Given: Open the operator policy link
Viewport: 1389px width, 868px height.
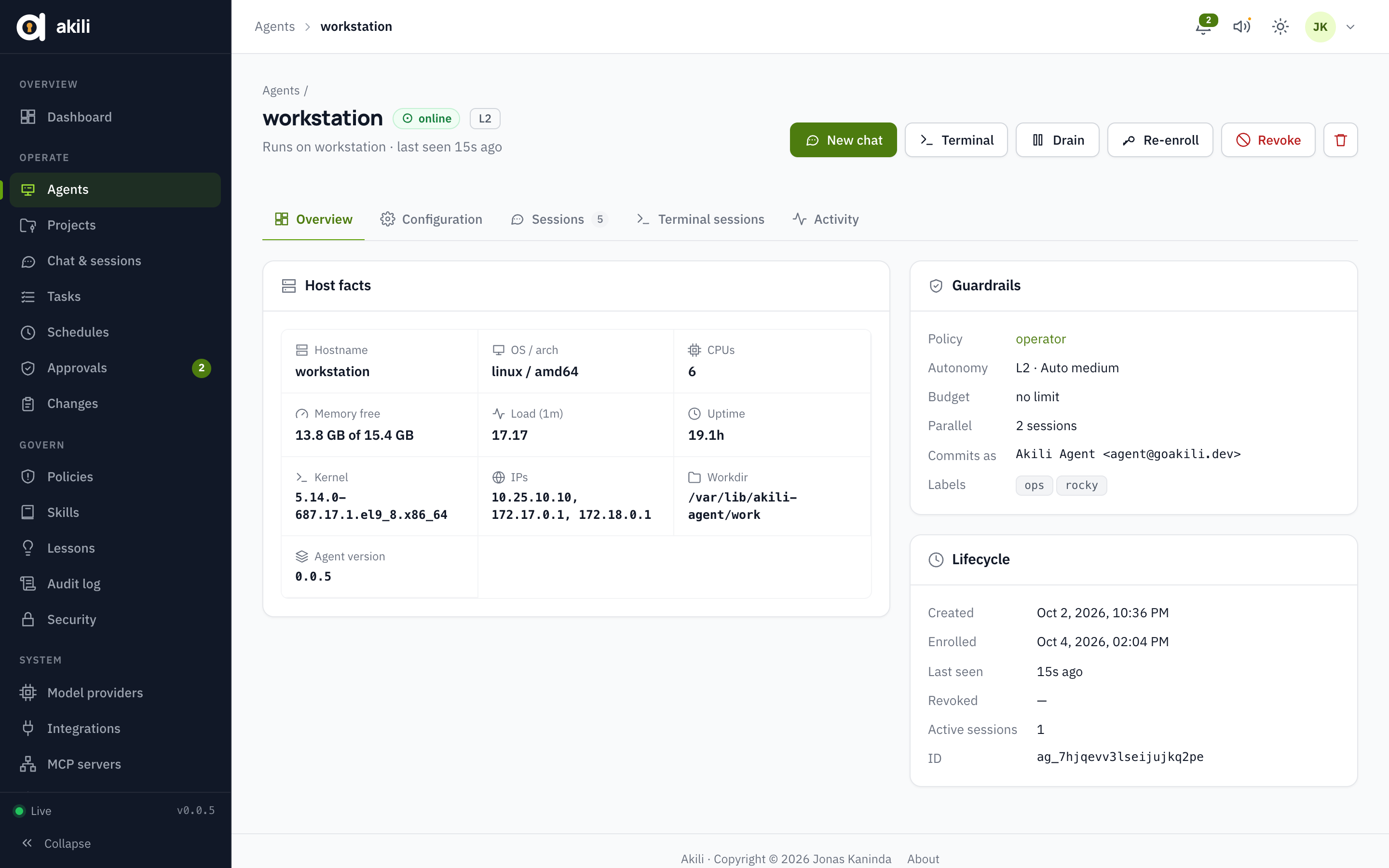Looking at the screenshot, I should pos(1041,339).
